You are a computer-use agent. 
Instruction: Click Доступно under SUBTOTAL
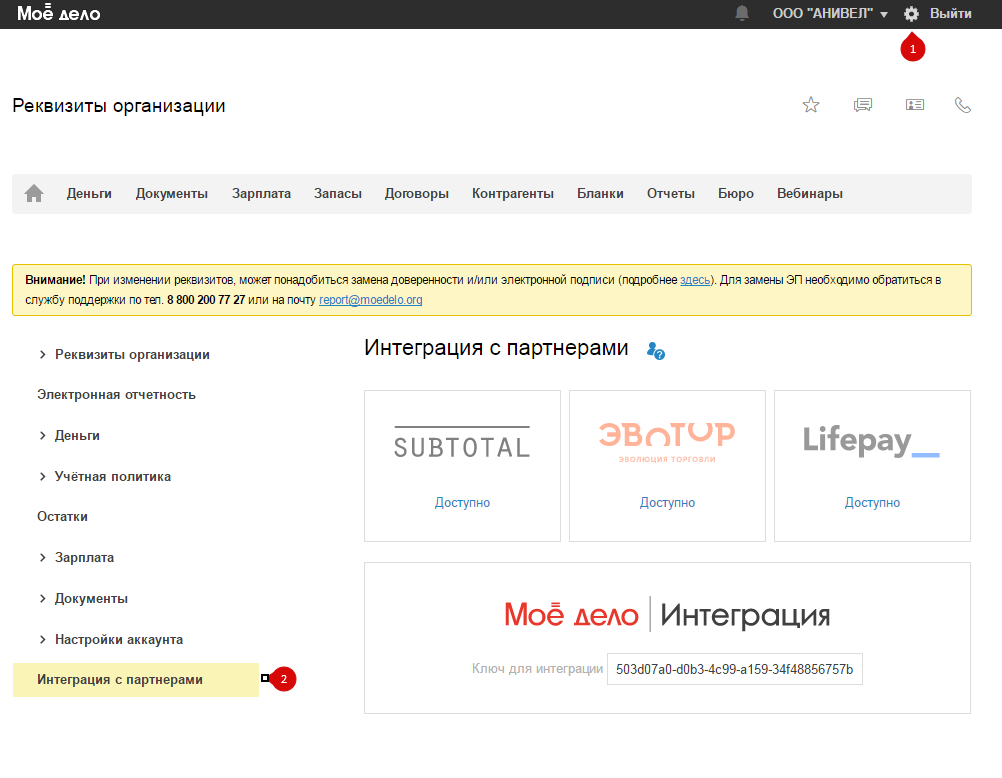pos(462,502)
